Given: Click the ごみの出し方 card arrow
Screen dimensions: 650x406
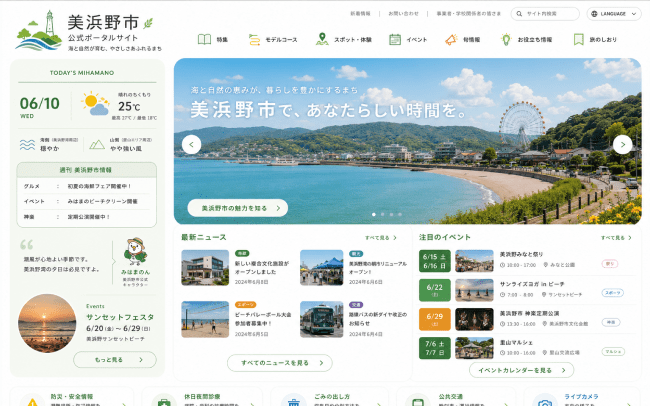Looking at the screenshot, I should tap(380, 404).
